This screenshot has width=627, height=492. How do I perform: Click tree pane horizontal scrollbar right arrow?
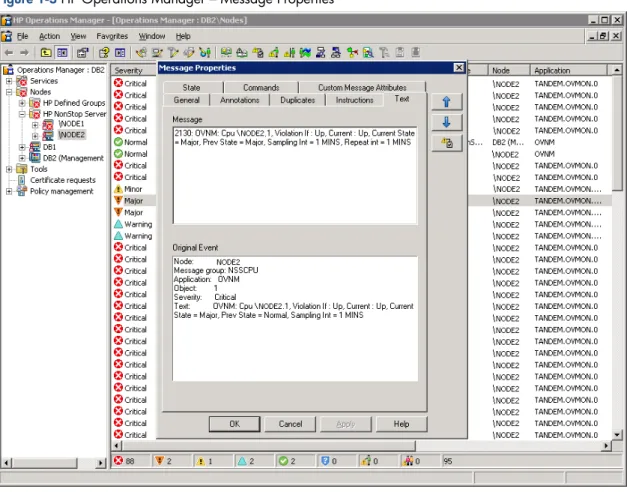click(x=100, y=463)
